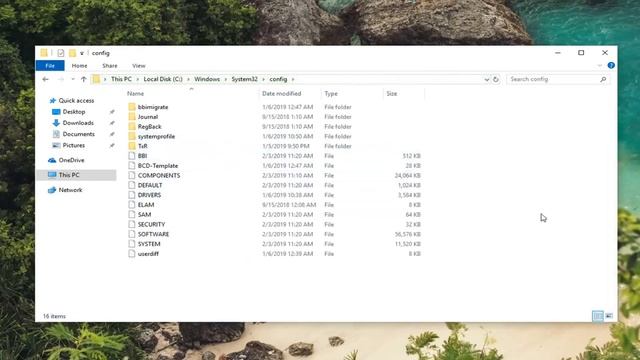Click config breadcrumb in address bar
Image resolution: width=640 pixels, height=360 pixels.
tap(278, 79)
